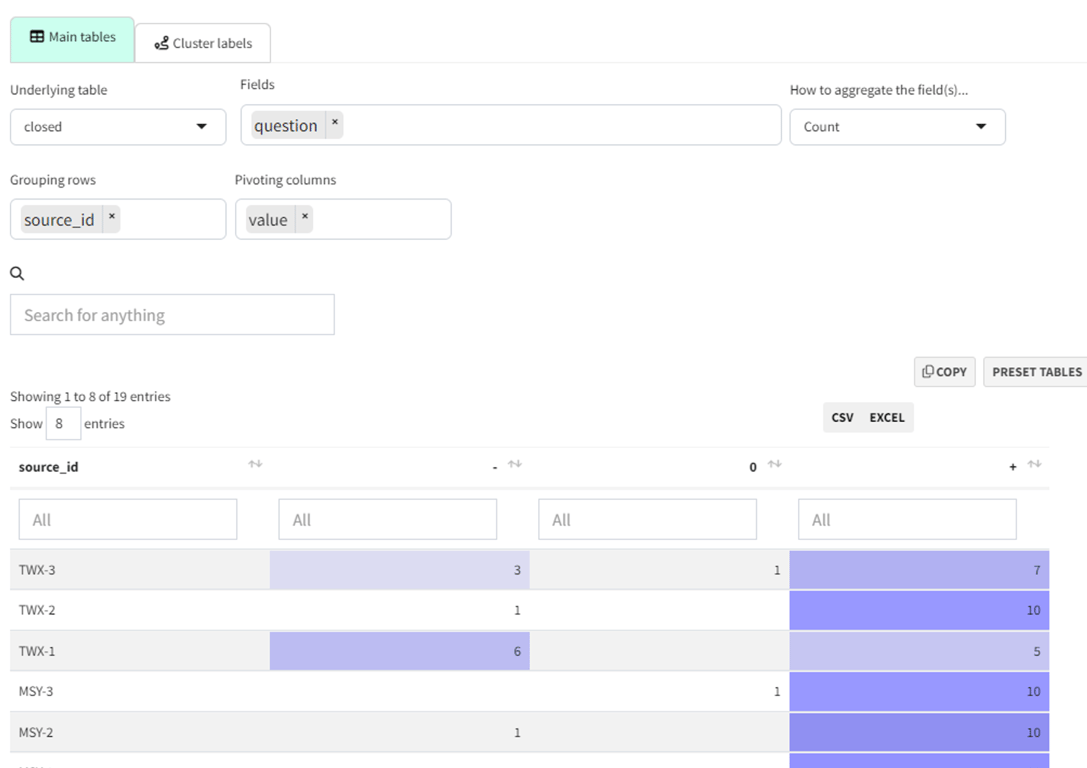The image size is (1087, 768).
Task: Sort by the minus column arrows
Action: pos(515,464)
